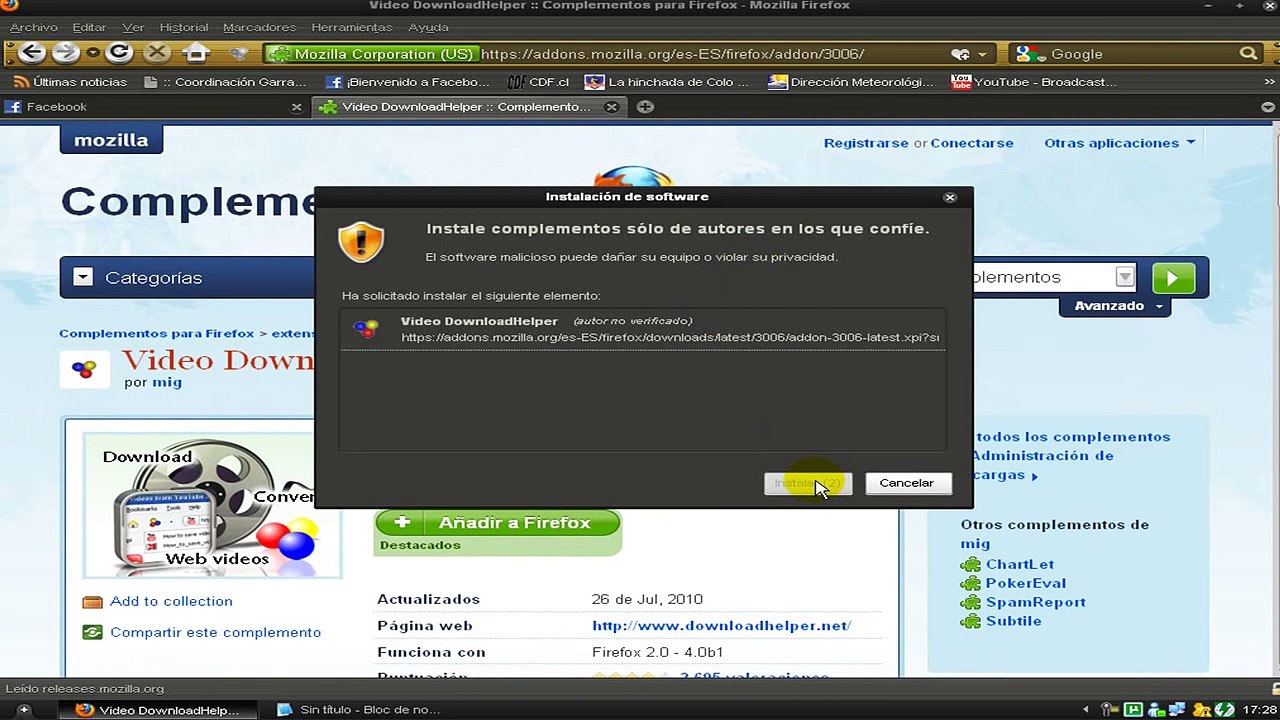Open the Archivo menu
The width and height of the screenshot is (1280, 720).
click(33, 27)
